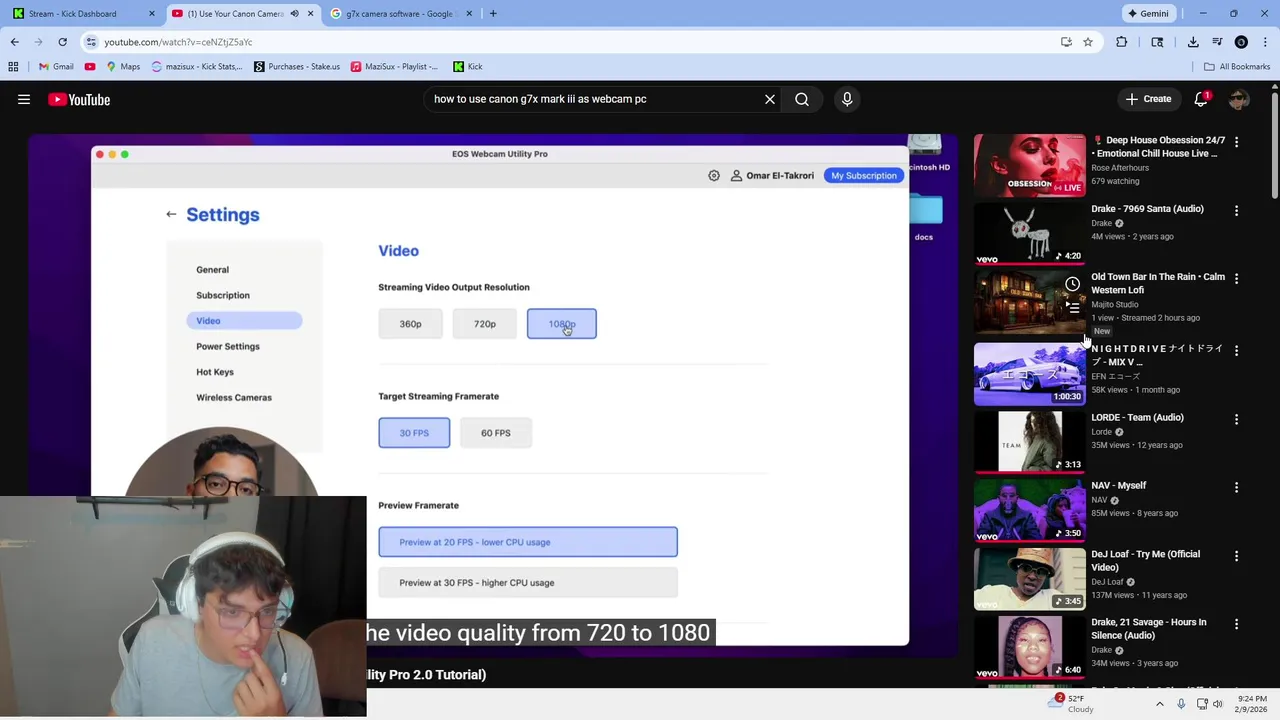Open mazisux - Kick Stats bookmark
This screenshot has height=720, width=1280.
point(197,66)
